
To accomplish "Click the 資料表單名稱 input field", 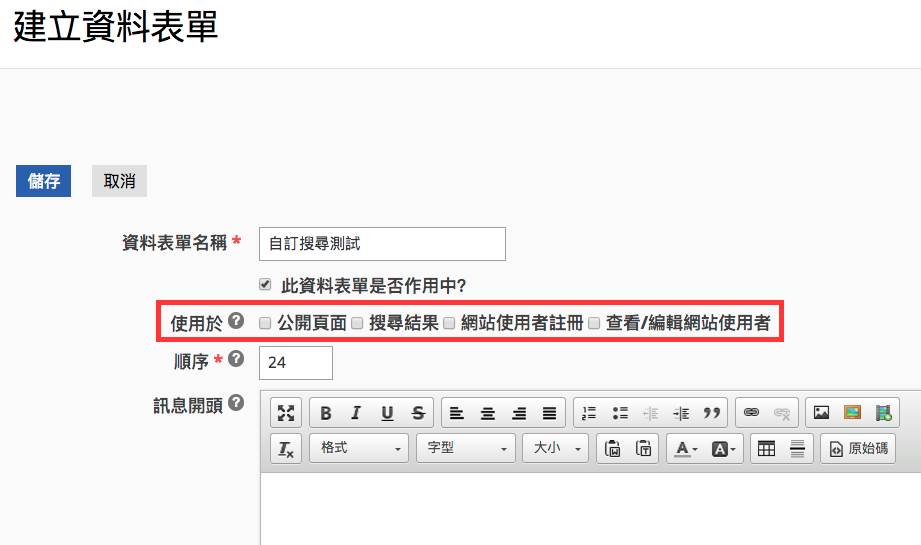I will [382, 244].
